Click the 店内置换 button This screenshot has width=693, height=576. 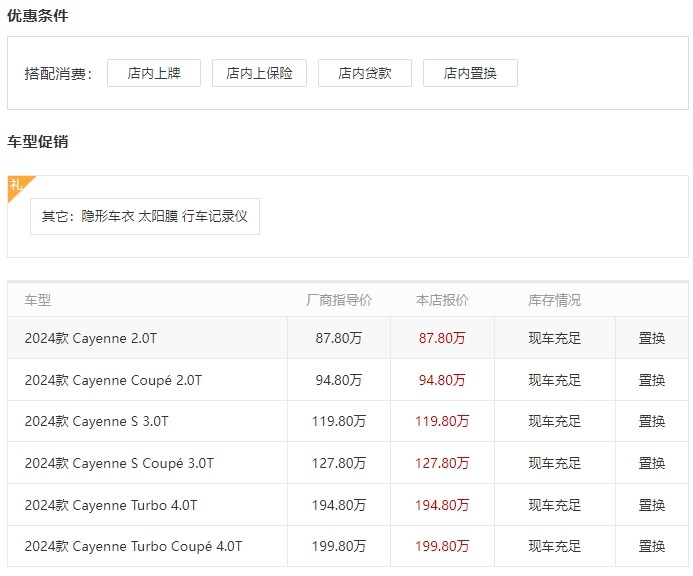[x=470, y=73]
